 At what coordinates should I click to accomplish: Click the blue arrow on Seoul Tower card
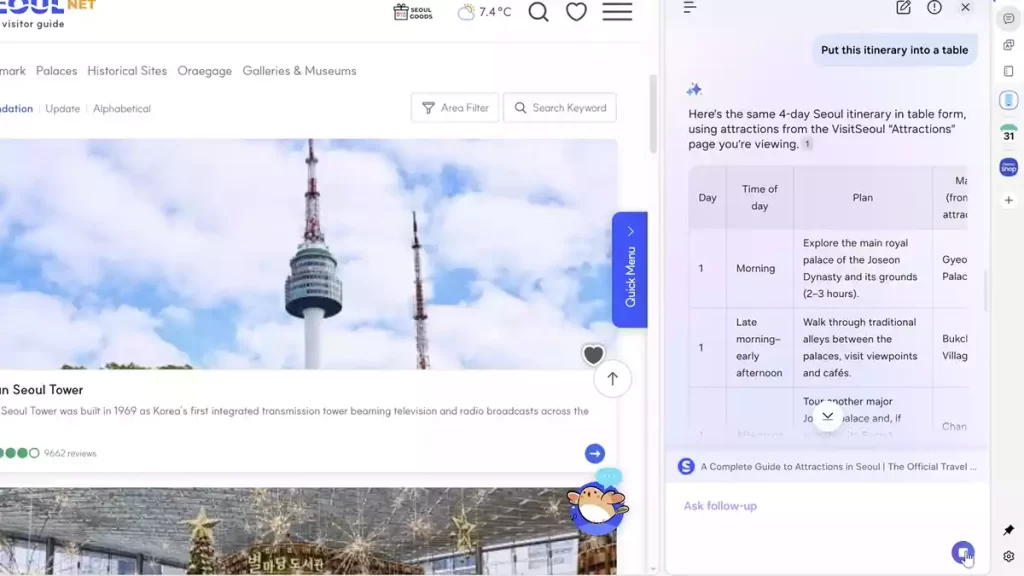coord(594,454)
